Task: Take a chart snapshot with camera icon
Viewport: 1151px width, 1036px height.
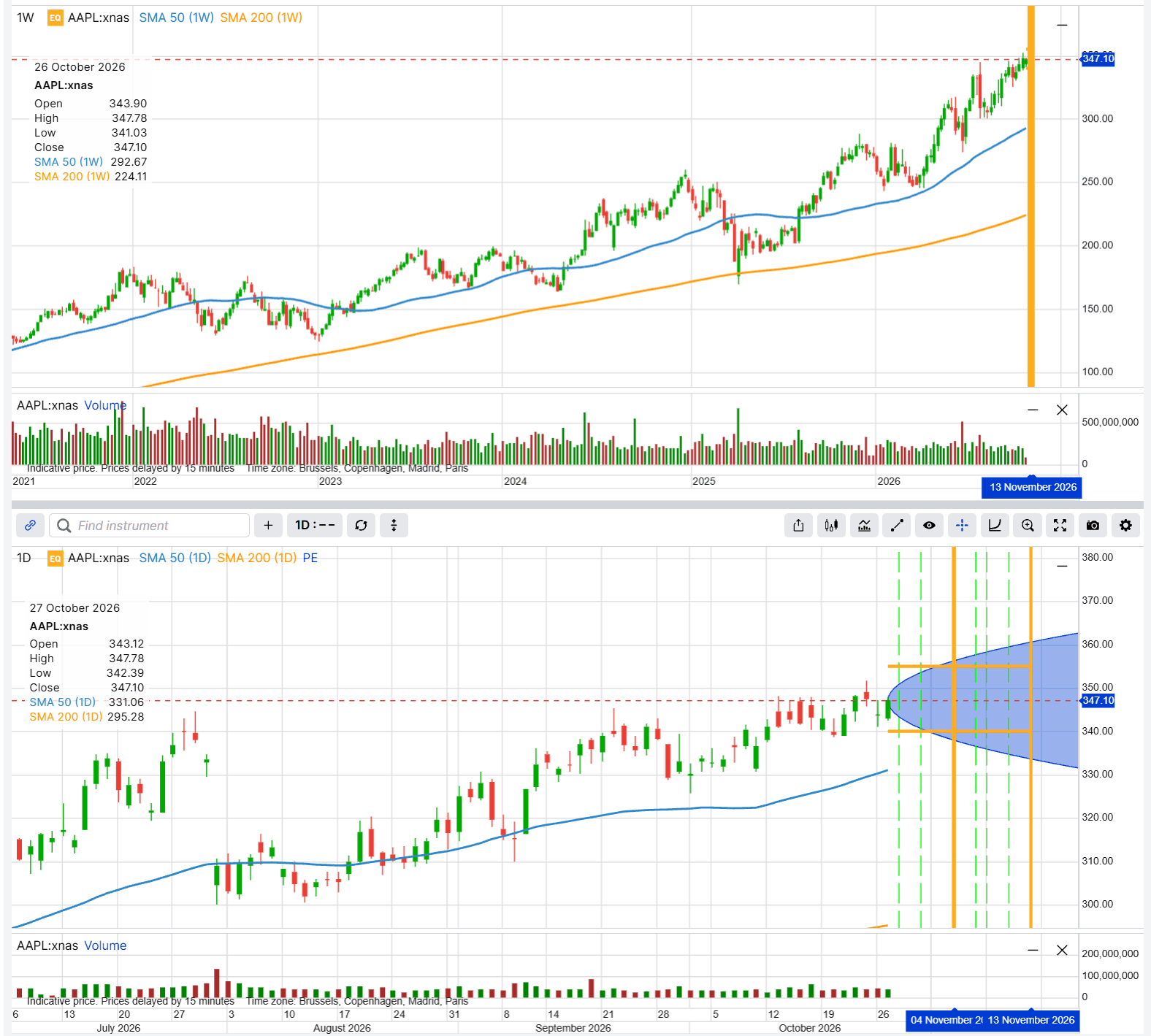Action: point(1093,525)
